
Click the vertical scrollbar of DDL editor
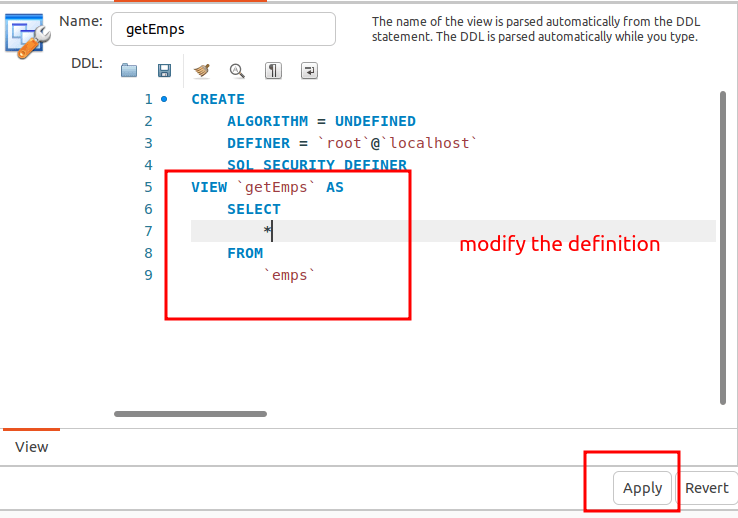coord(723,247)
